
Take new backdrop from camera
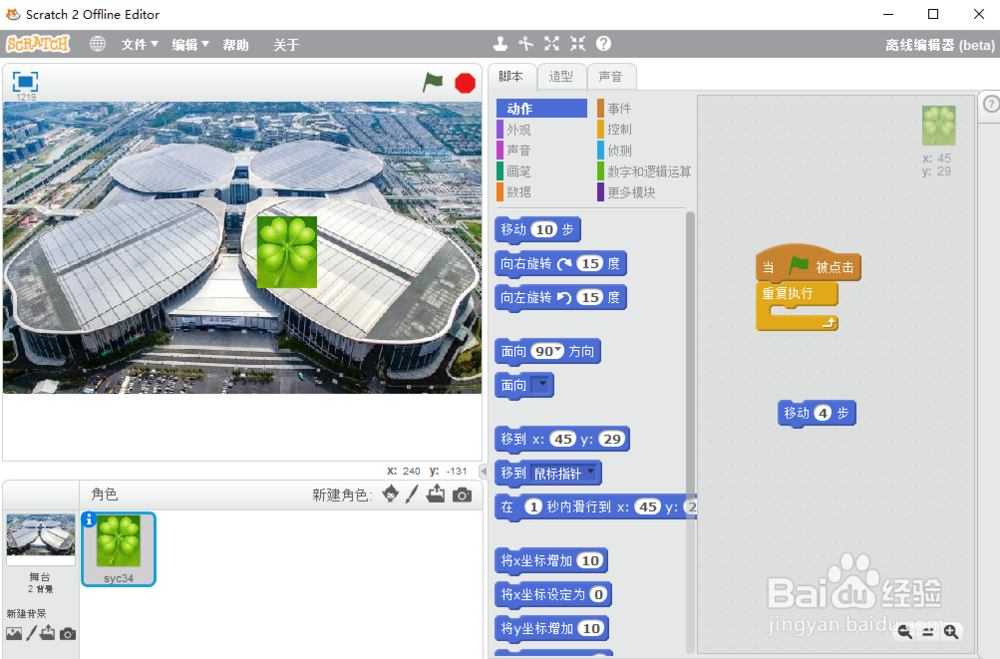(x=68, y=634)
